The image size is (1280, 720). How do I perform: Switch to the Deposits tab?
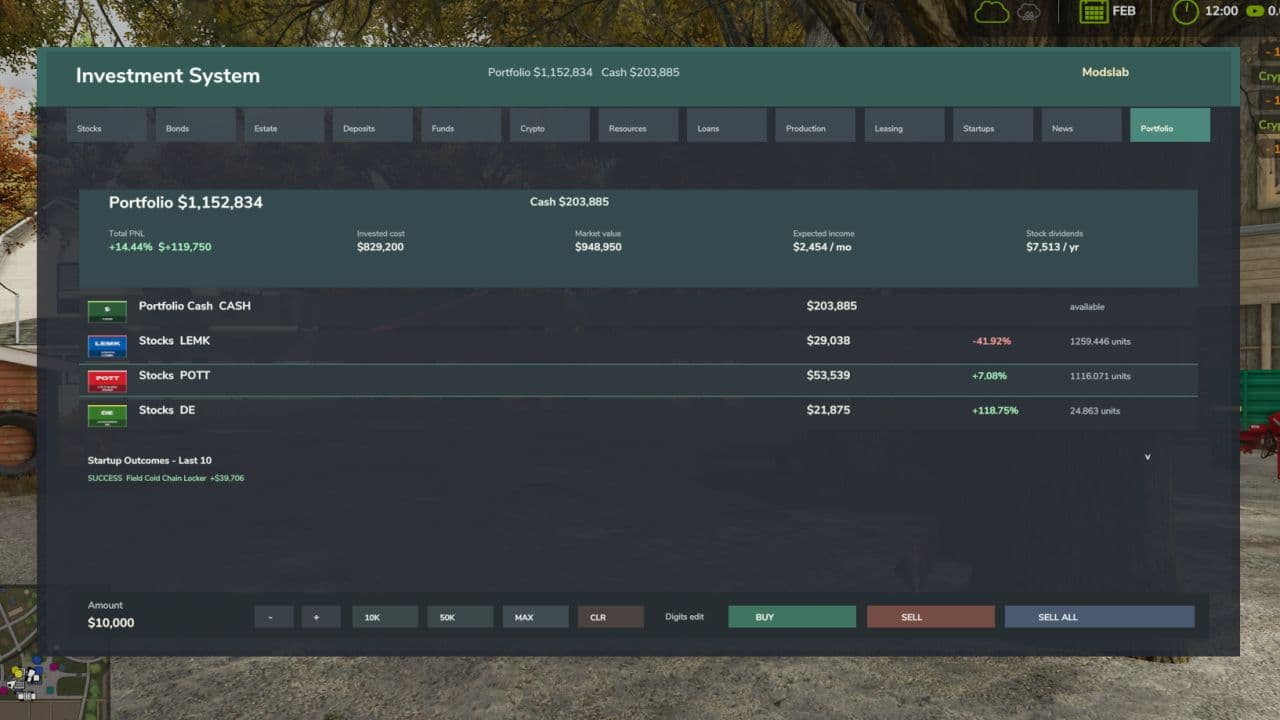coord(372,125)
